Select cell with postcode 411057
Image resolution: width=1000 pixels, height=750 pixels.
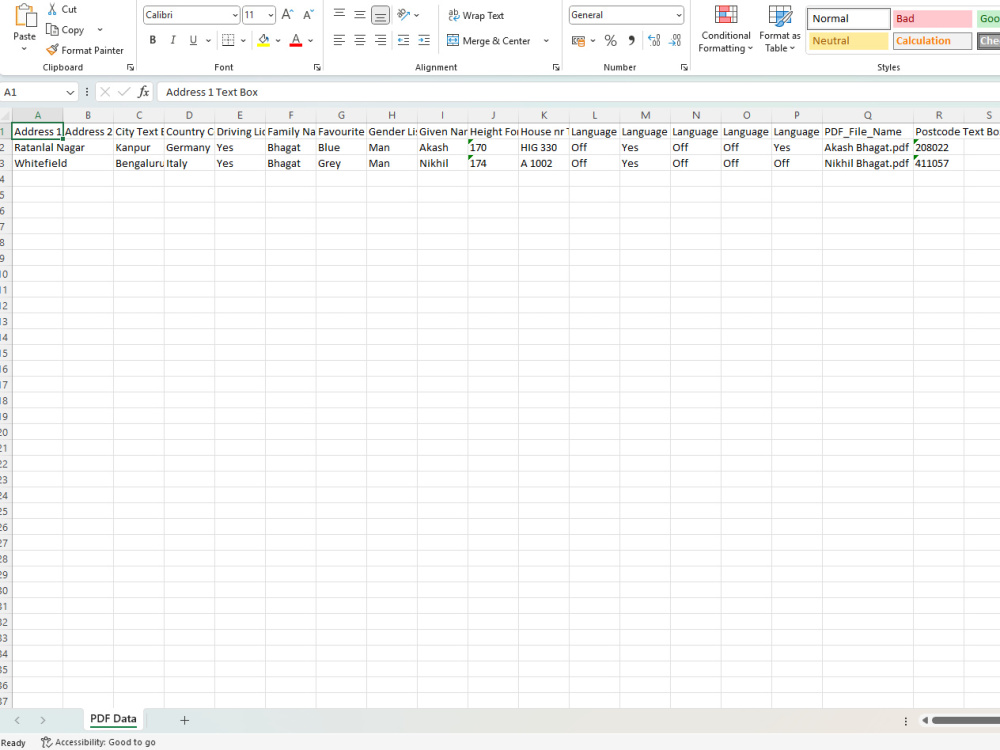point(938,163)
